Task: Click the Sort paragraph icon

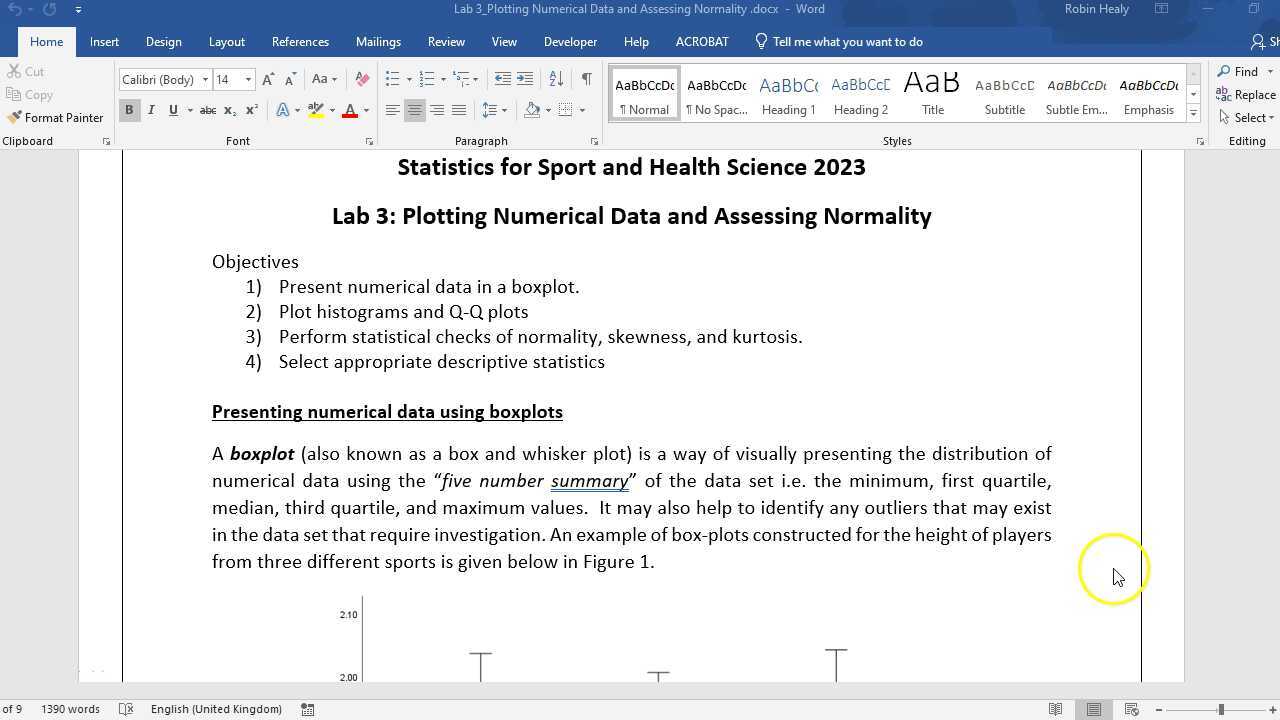Action: 556,79
